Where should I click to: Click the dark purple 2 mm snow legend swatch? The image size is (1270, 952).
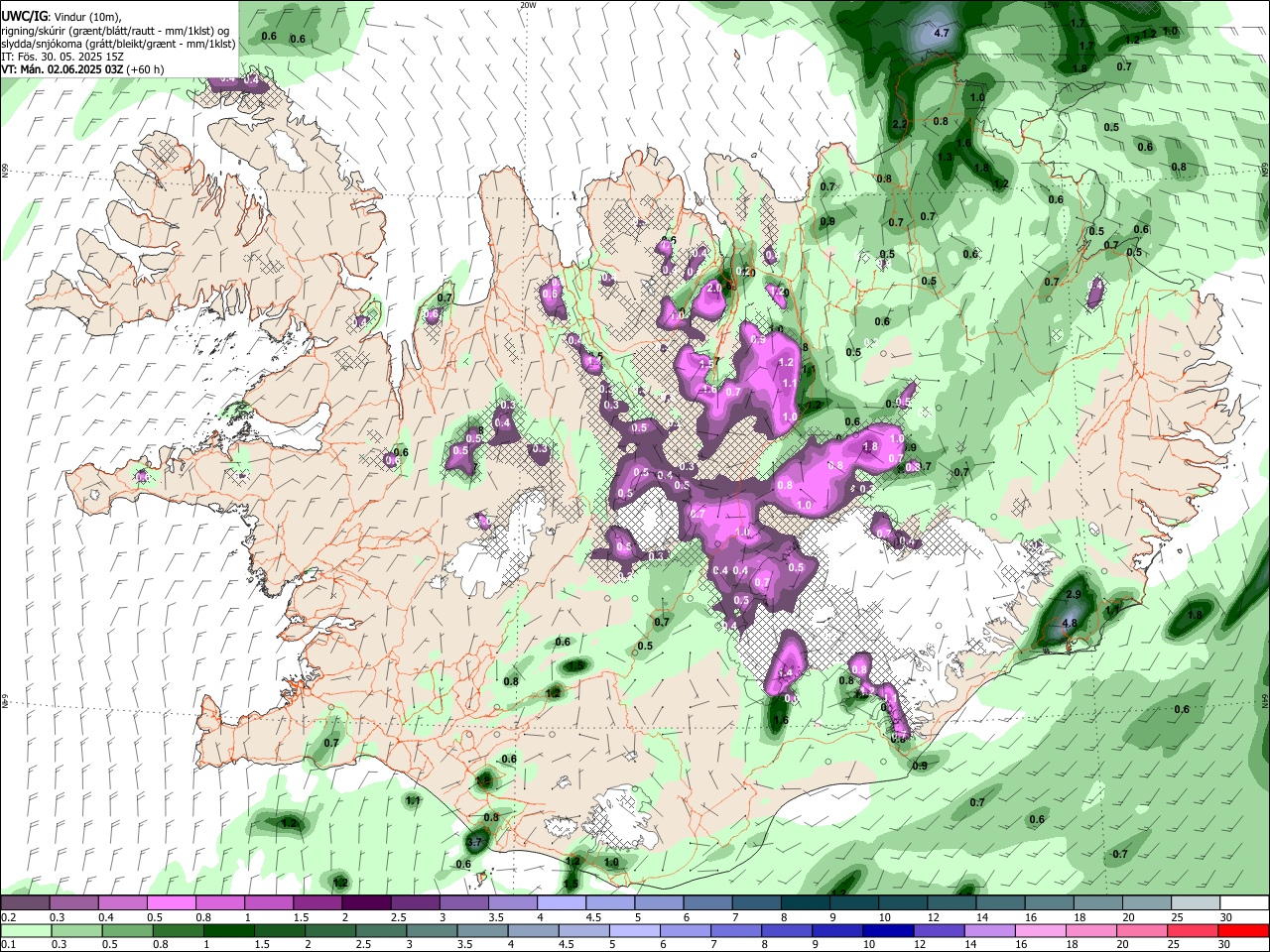(x=368, y=903)
